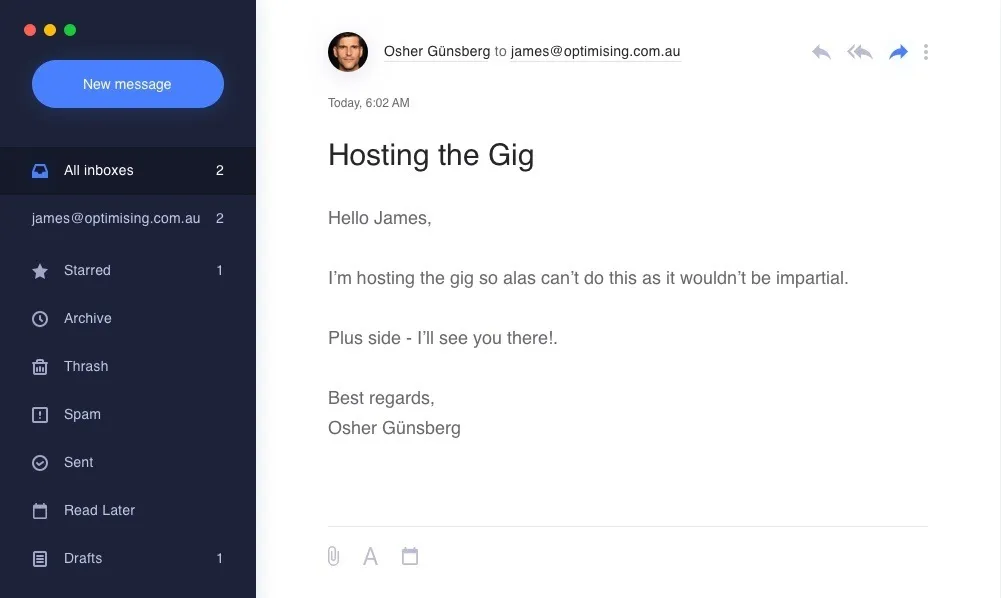Open the Drafts folder
The image size is (1001, 598).
coord(83,558)
